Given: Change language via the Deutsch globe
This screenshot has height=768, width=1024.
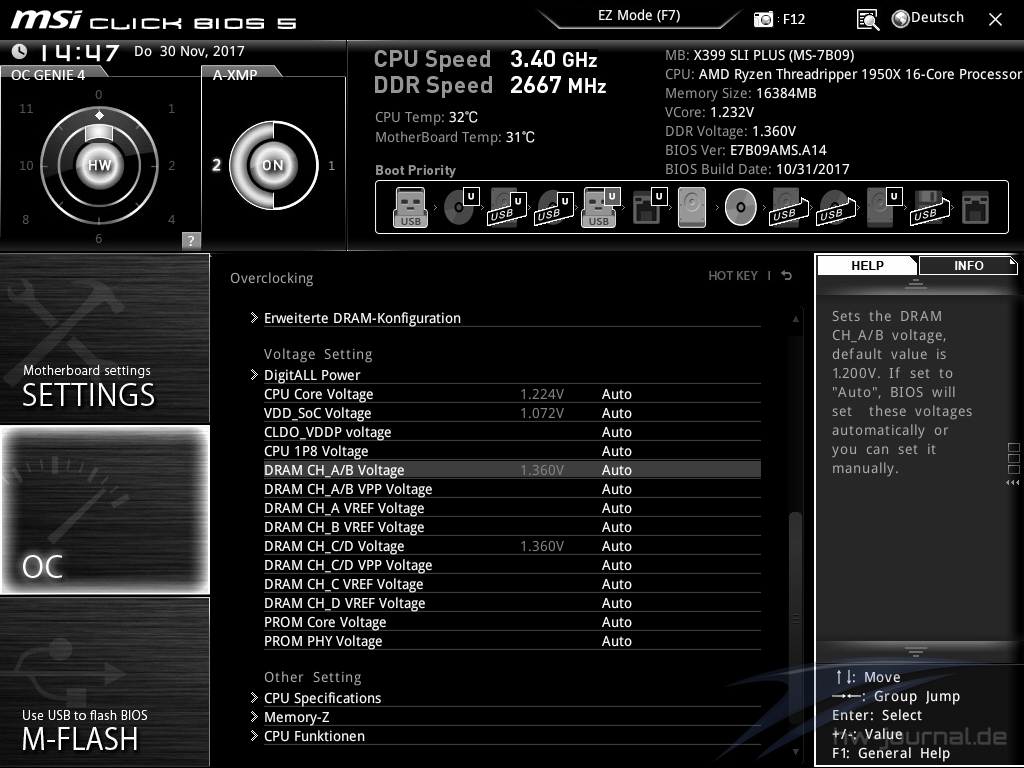Looking at the screenshot, I should point(928,18).
